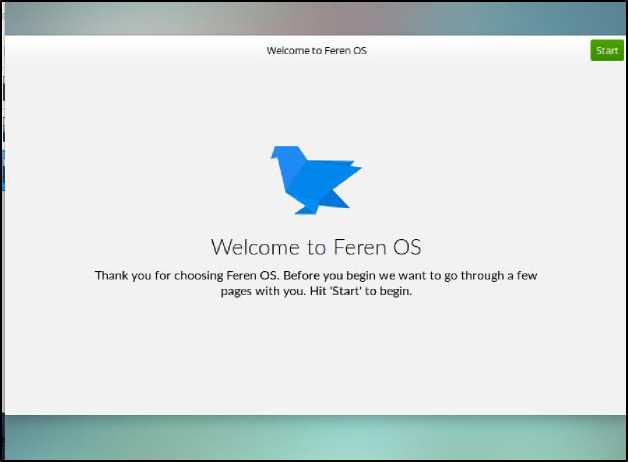Click the 'Thank you for choosing Feren OS' sentence
628x462 pixels.
[186, 275]
